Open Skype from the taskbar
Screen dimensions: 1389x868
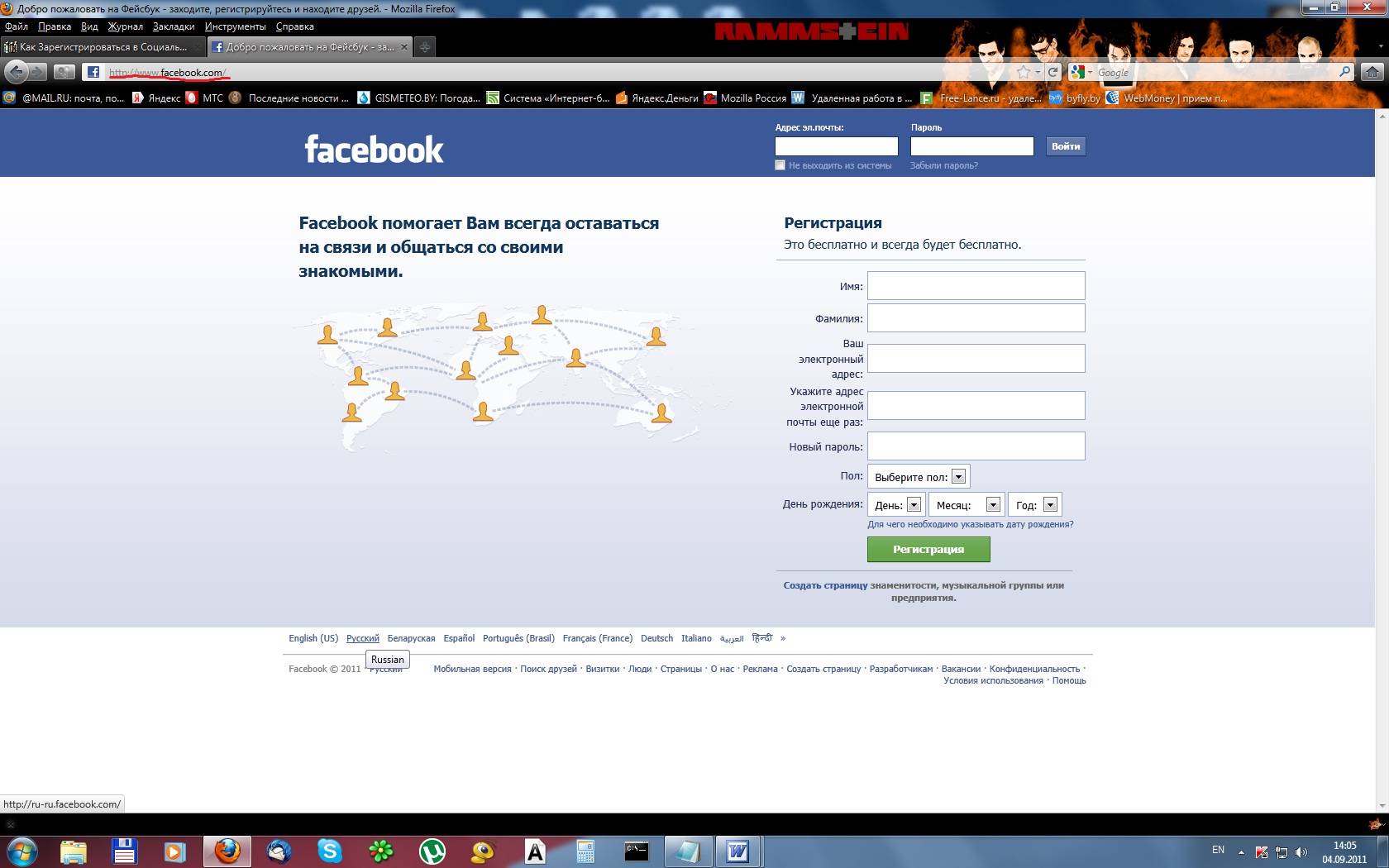click(x=329, y=851)
